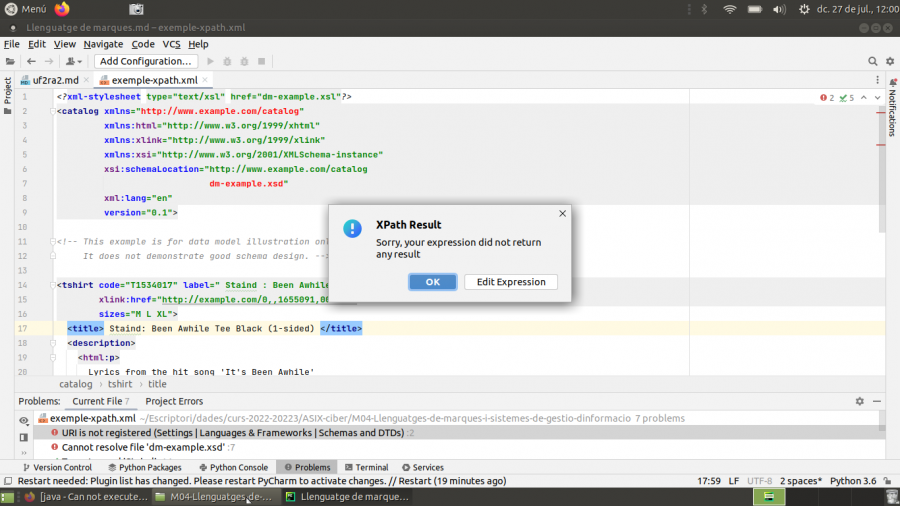
Task: Click the Edit Expression button
Action: coord(510,282)
